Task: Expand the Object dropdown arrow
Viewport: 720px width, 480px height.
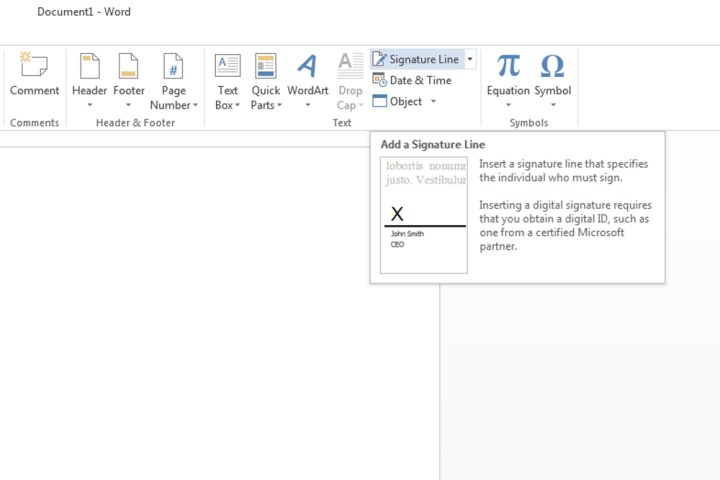Action: pos(433,101)
